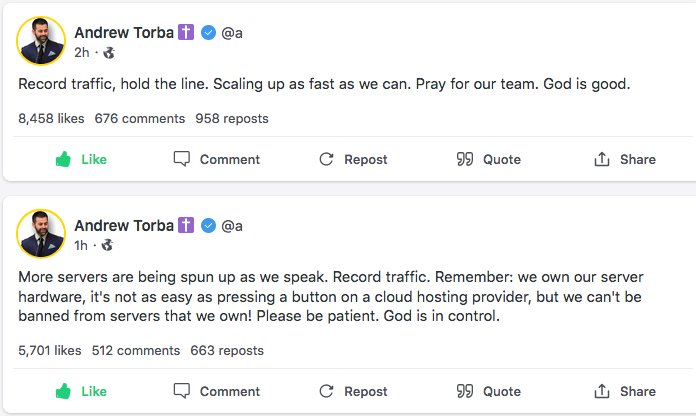Open Andrew Torba avatar on second post
Viewport: 696px width, 416px height.
click(41, 234)
